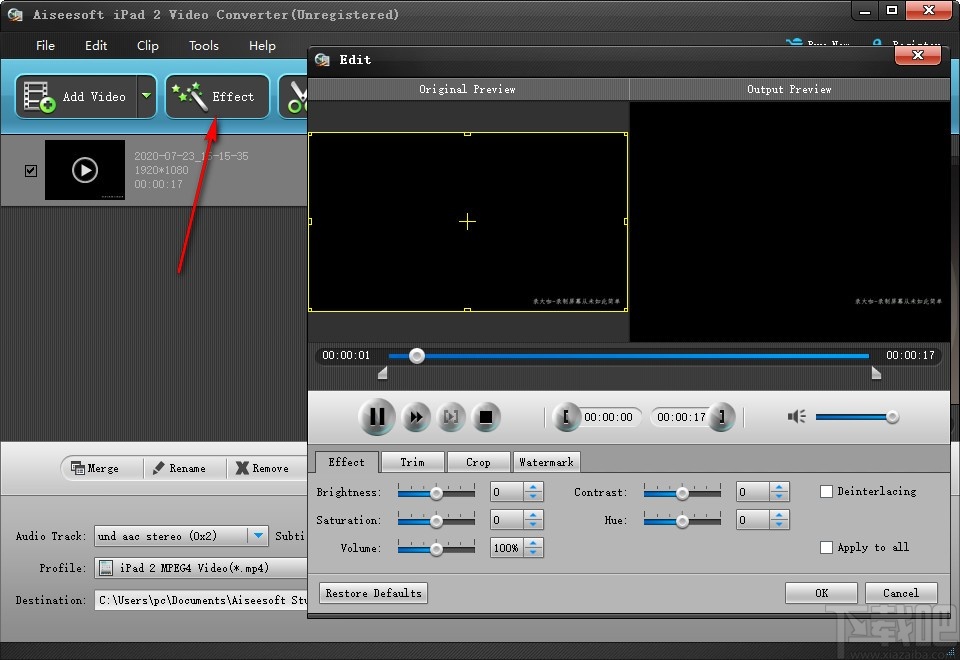Decrease Brightness value with down arrow
This screenshot has width=960, height=660.
(533, 497)
